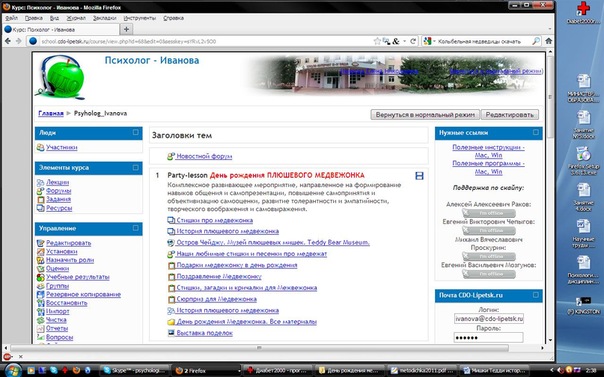This screenshot has height=377, width=604.
Task: Click the Firefox reload page icon
Action: [x=413, y=41]
